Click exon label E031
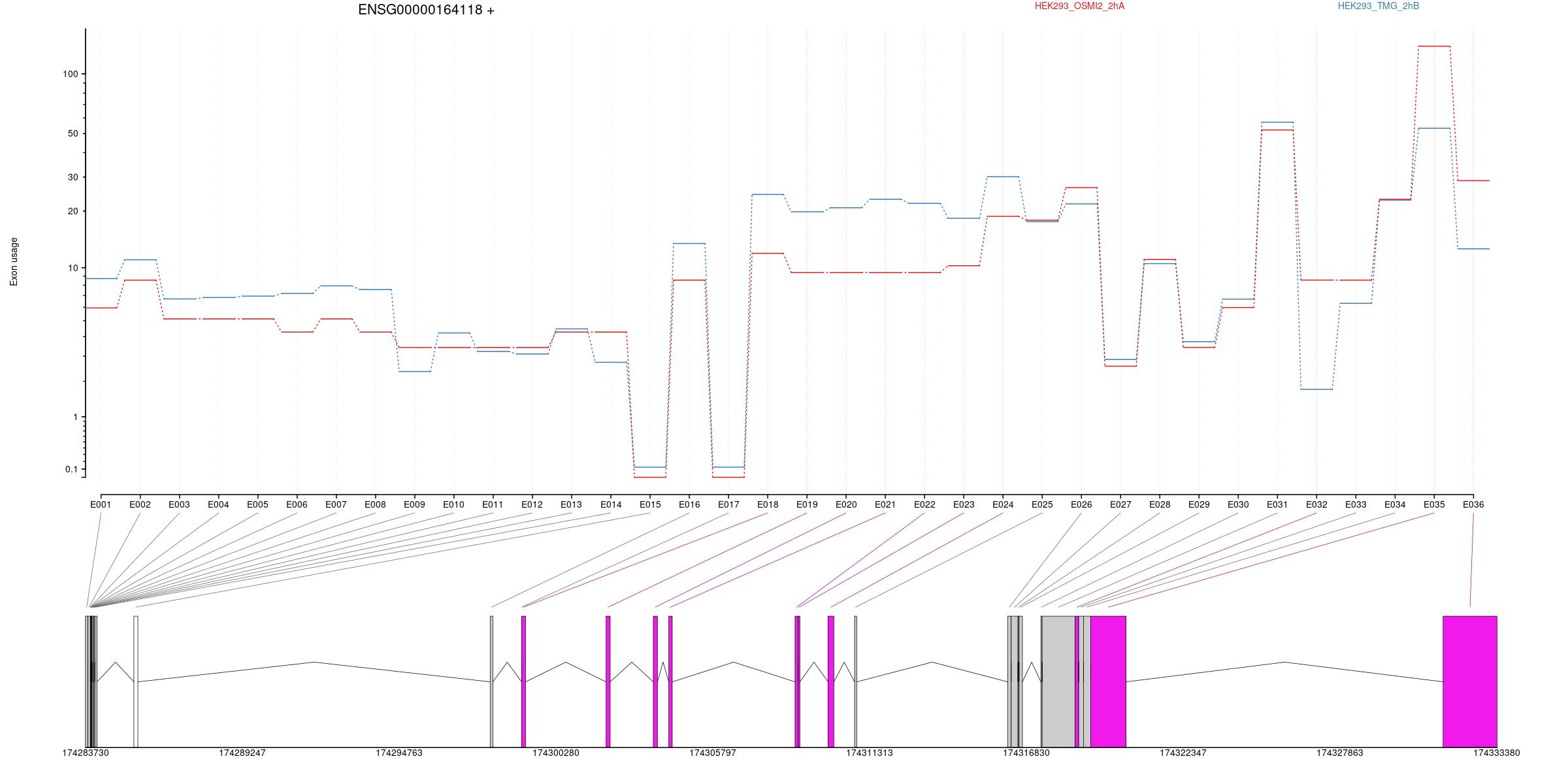Screen dimensions: 1568x784 [x=1277, y=504]
